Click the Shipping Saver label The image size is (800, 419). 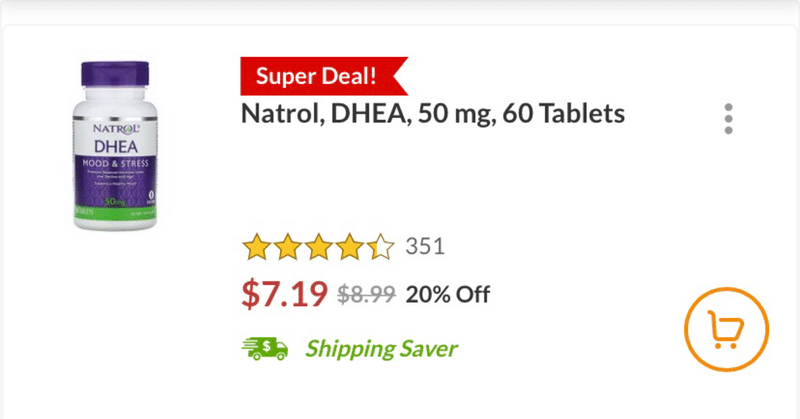pyautogui.click(x=381, y=349)
